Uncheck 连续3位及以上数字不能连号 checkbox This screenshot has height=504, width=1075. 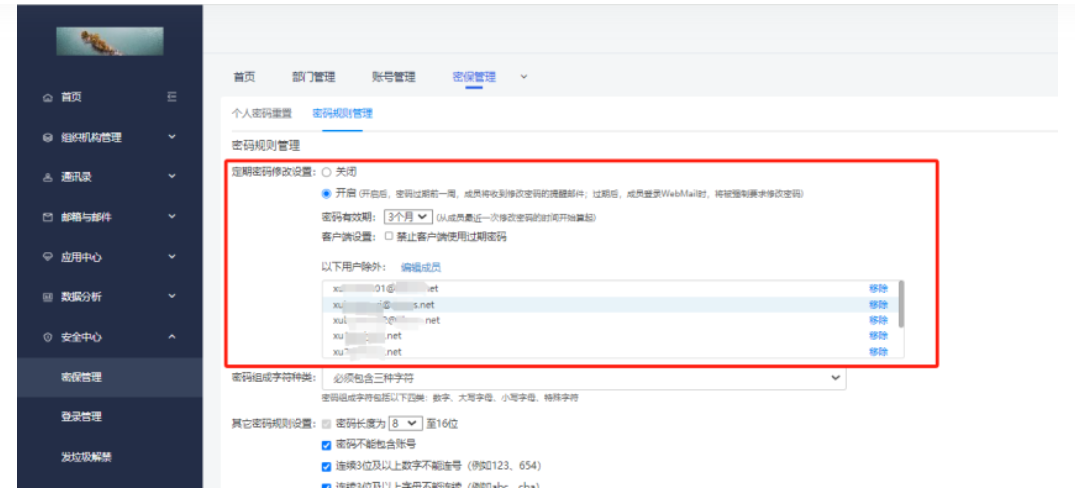coord(326,466)
